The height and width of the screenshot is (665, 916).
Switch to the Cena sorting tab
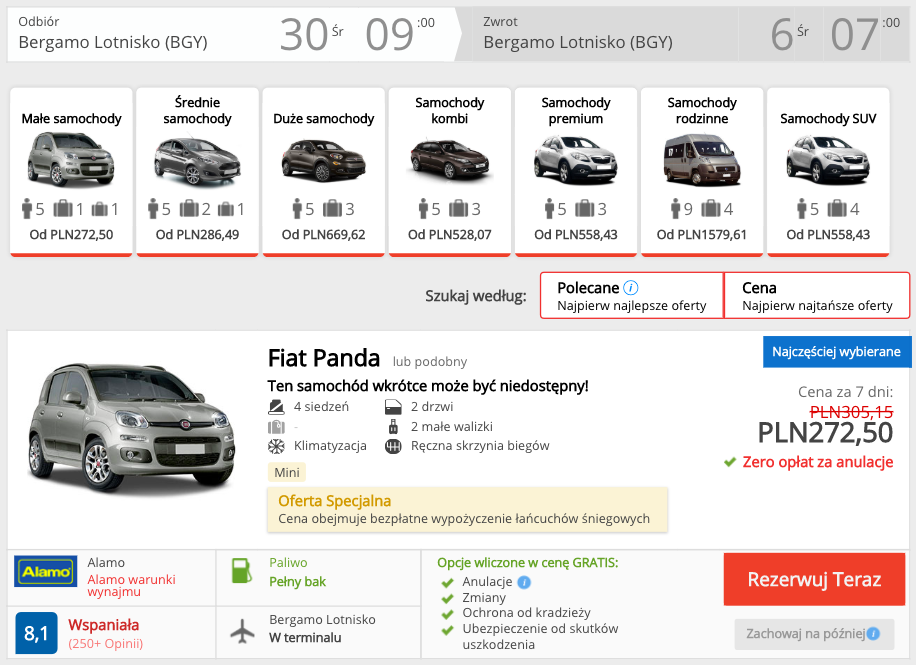coord(816,296)
